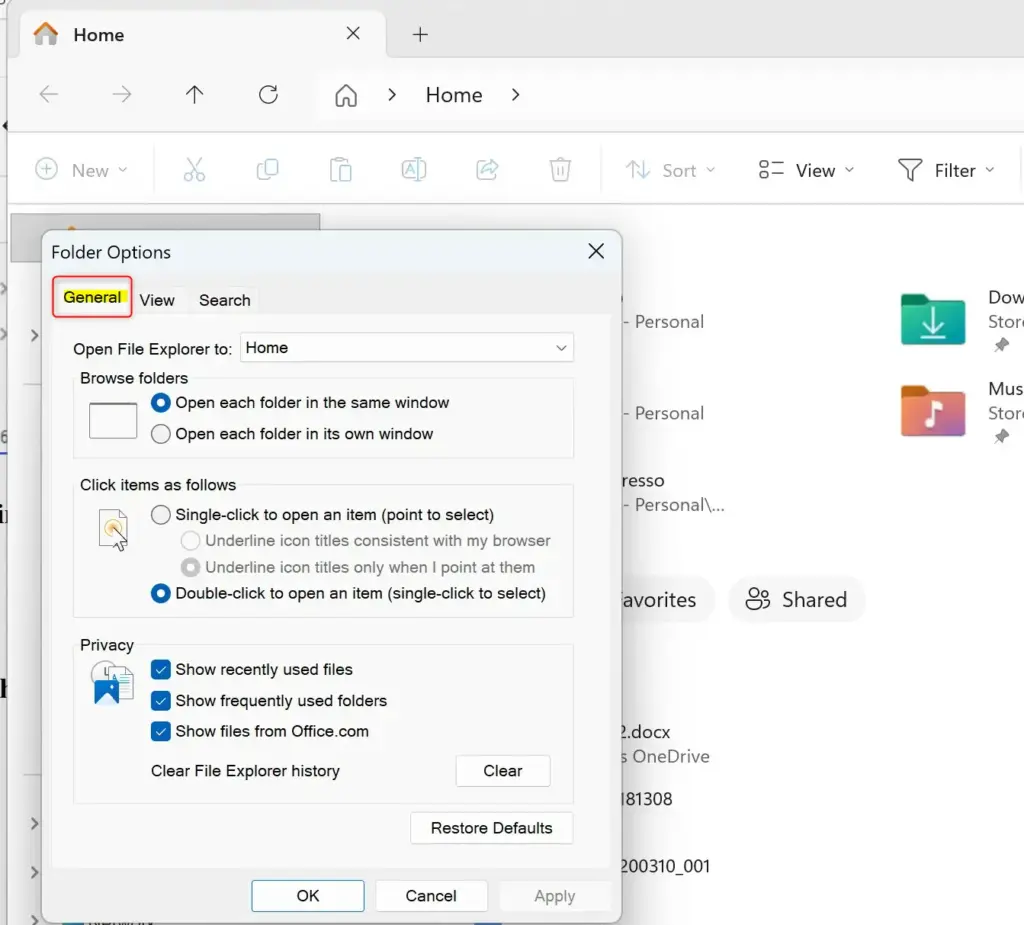The width and height of the screenshot is (1024, 925).
Task: Click chevron before Home in address bar
Action: point(392,95)
